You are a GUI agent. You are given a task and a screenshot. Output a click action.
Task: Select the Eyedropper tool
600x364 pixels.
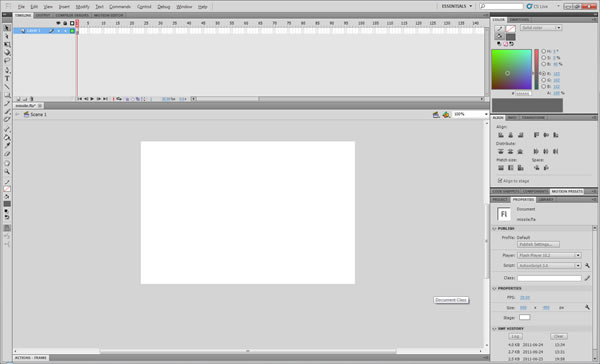(7, 145)
